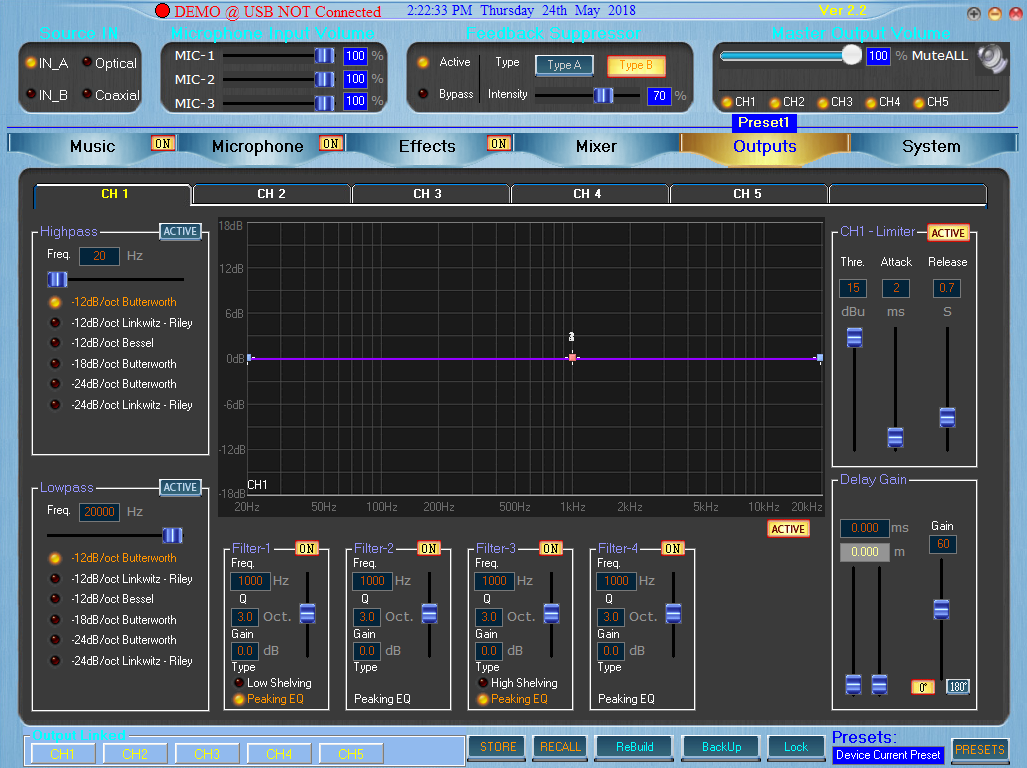
Task: Toggle Filter-1 ON switch
Action: coord(307,549)
